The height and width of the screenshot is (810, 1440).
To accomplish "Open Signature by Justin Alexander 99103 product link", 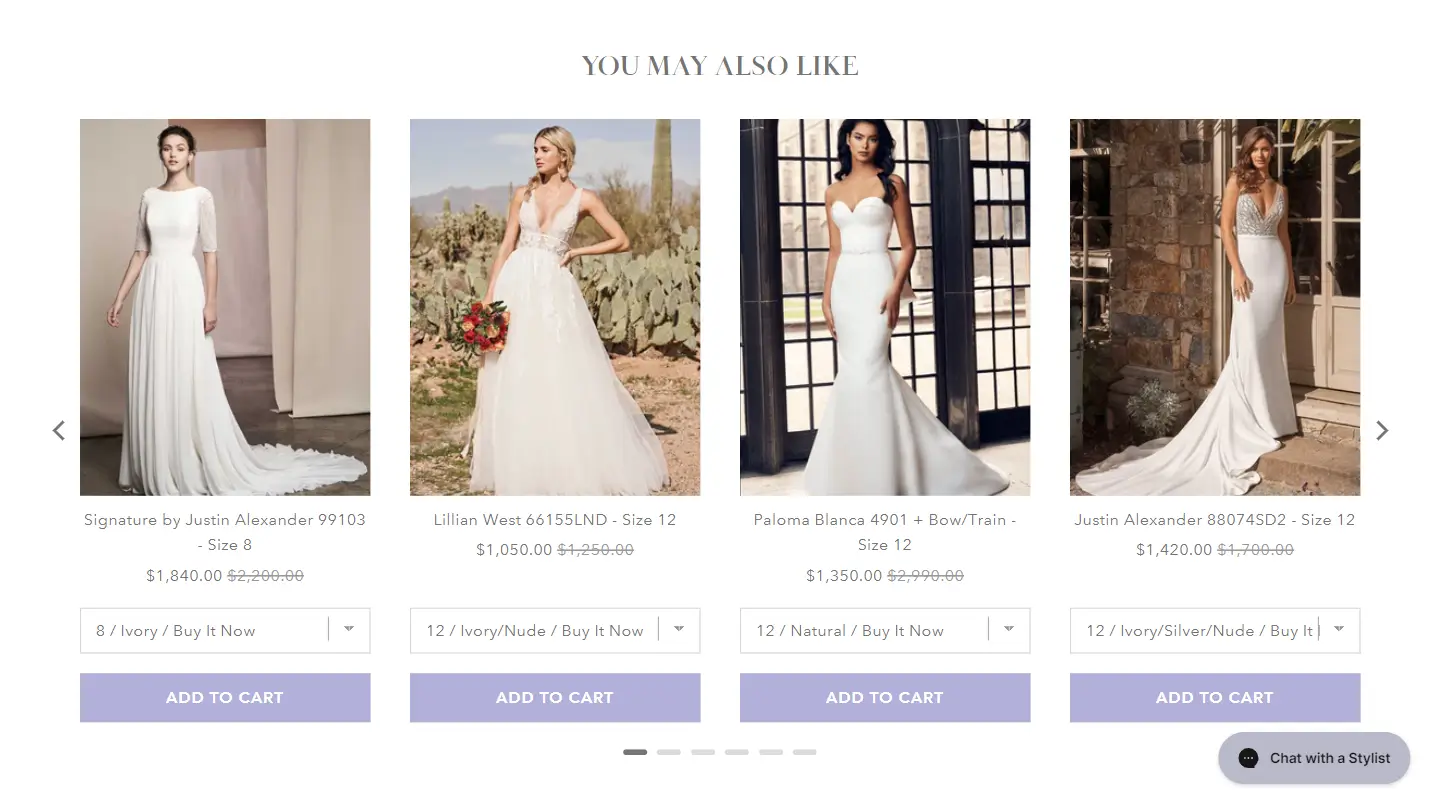I will [225, 532].
